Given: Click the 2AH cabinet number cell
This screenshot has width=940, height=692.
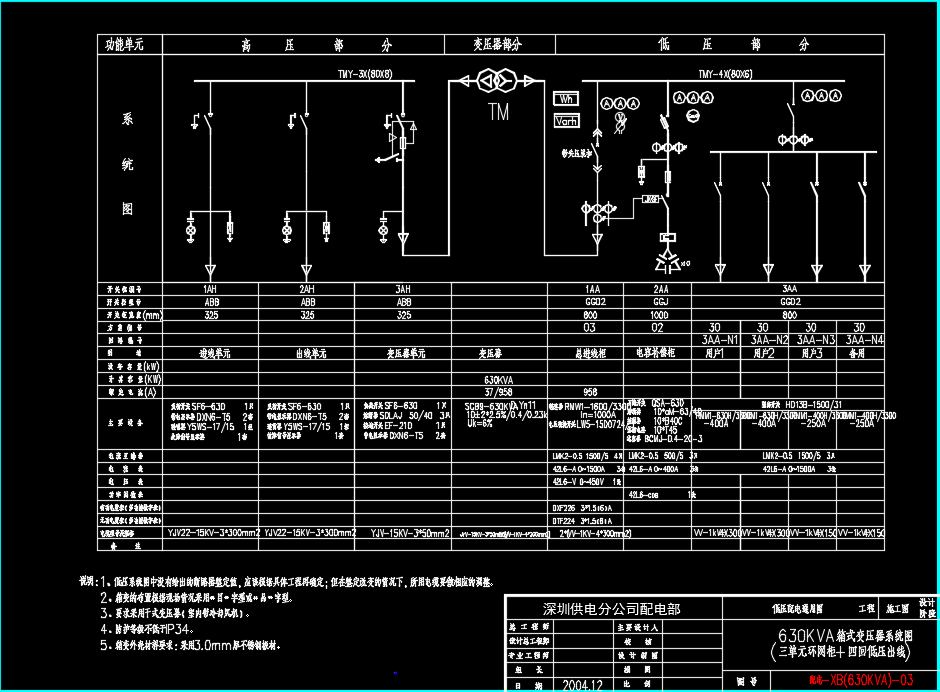Looking at the screenshot, I should click(306, 289).
